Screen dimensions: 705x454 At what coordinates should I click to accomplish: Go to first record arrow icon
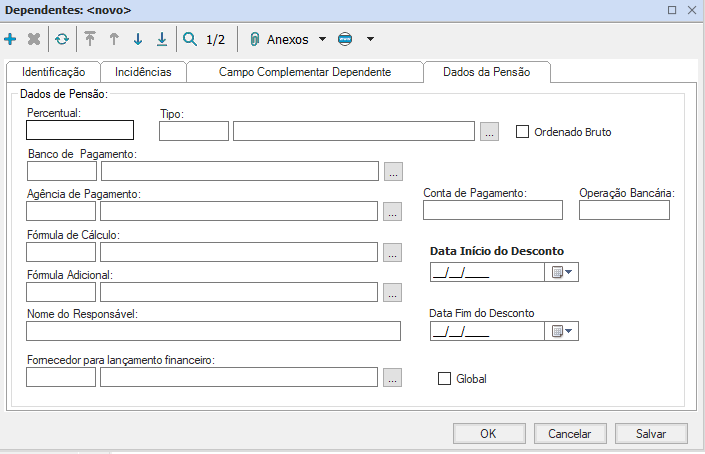point(90,40)
